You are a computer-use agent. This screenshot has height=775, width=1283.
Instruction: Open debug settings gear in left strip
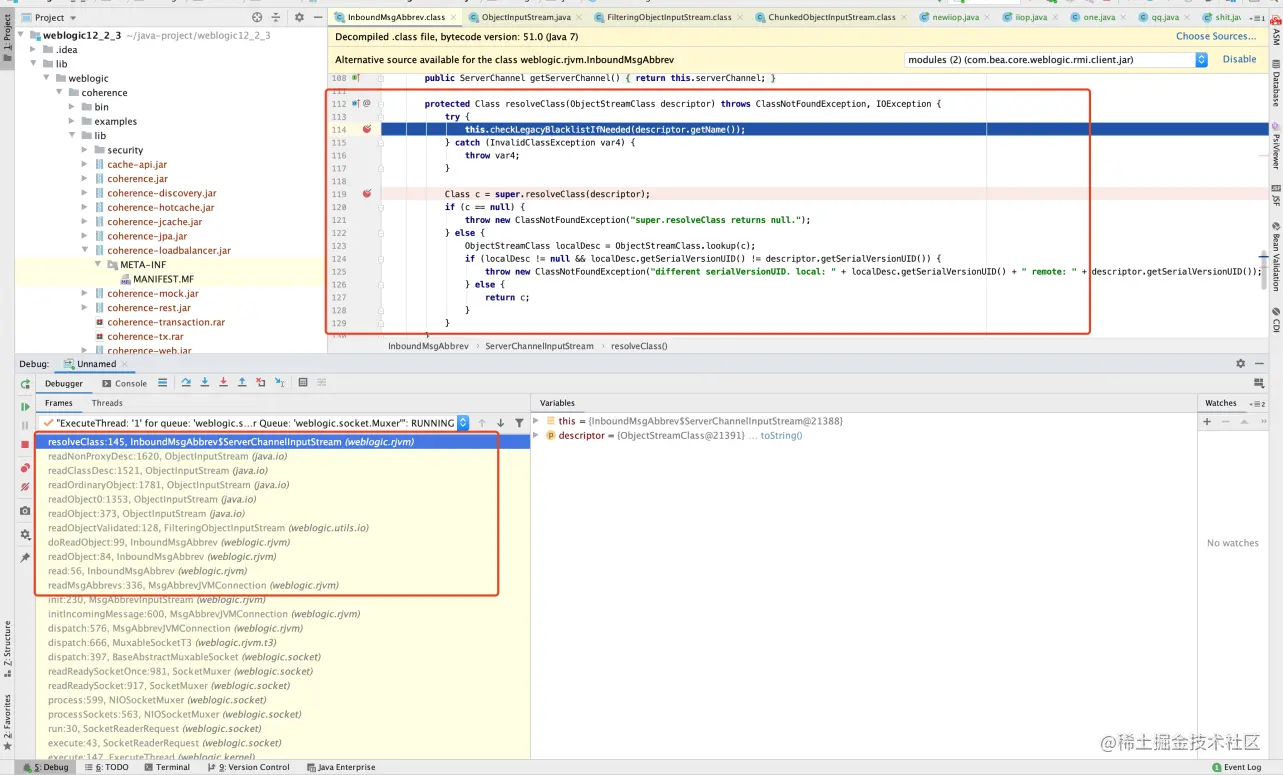pyautogui.click(x=25, y=534)
